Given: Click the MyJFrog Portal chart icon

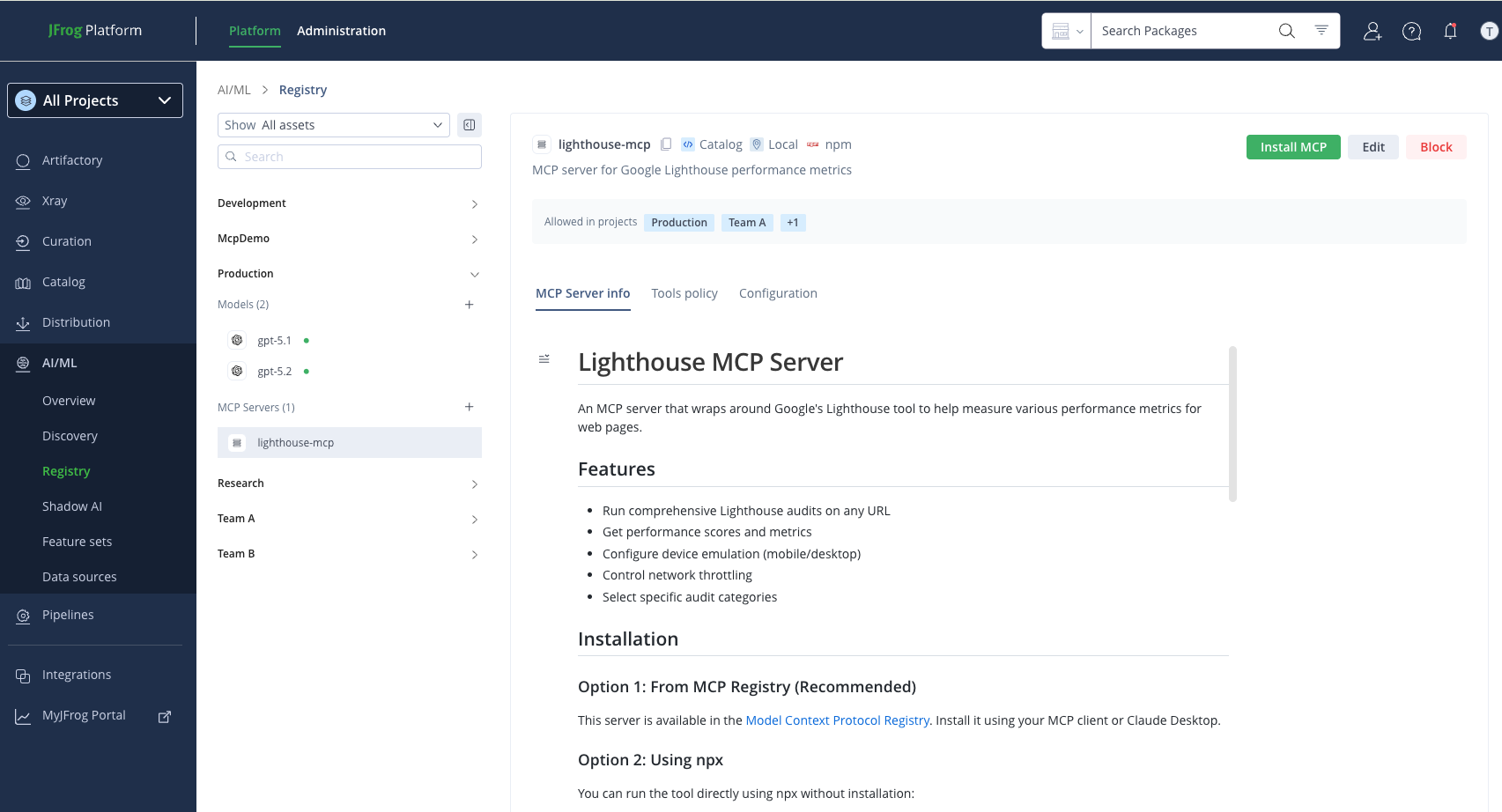Looking at the screenshot, I should point(23,716).
